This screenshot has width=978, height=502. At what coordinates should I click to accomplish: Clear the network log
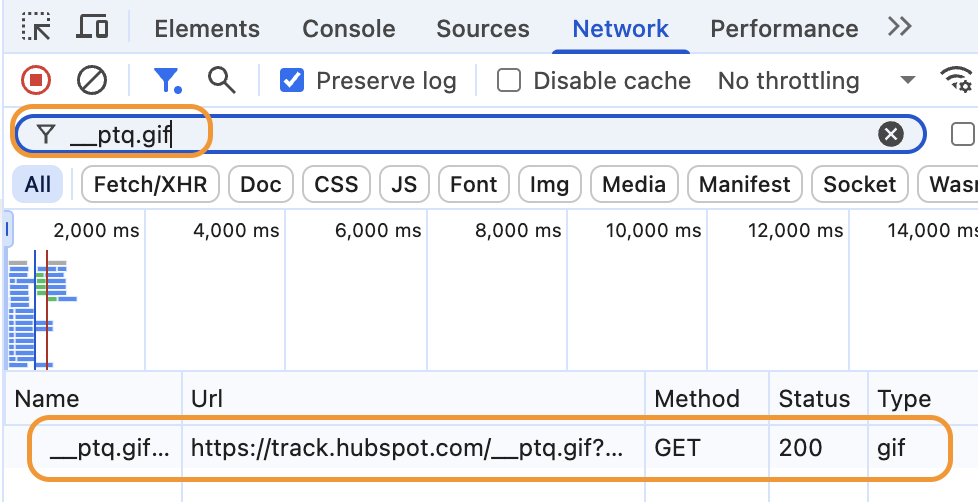click(x=92, y=80)
